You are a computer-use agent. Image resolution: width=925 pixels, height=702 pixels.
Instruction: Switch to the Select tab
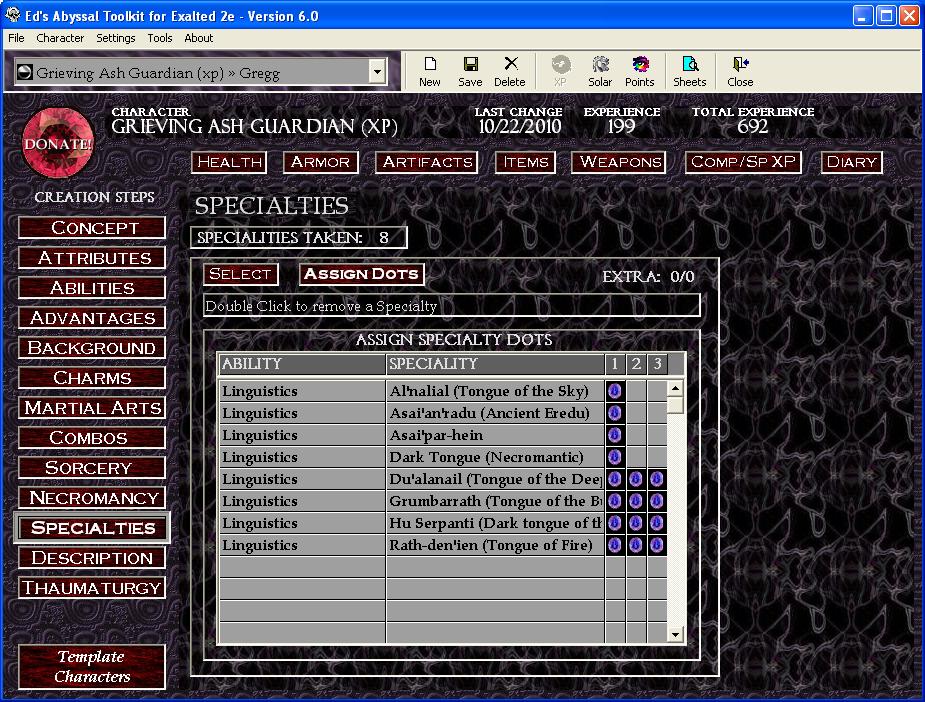[x=241, y=274]
